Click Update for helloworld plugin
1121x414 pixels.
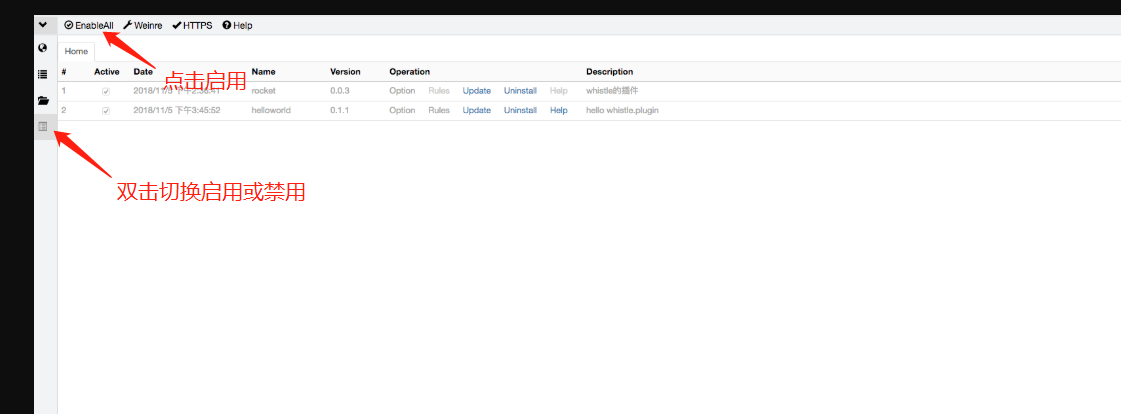pos(477,110)
